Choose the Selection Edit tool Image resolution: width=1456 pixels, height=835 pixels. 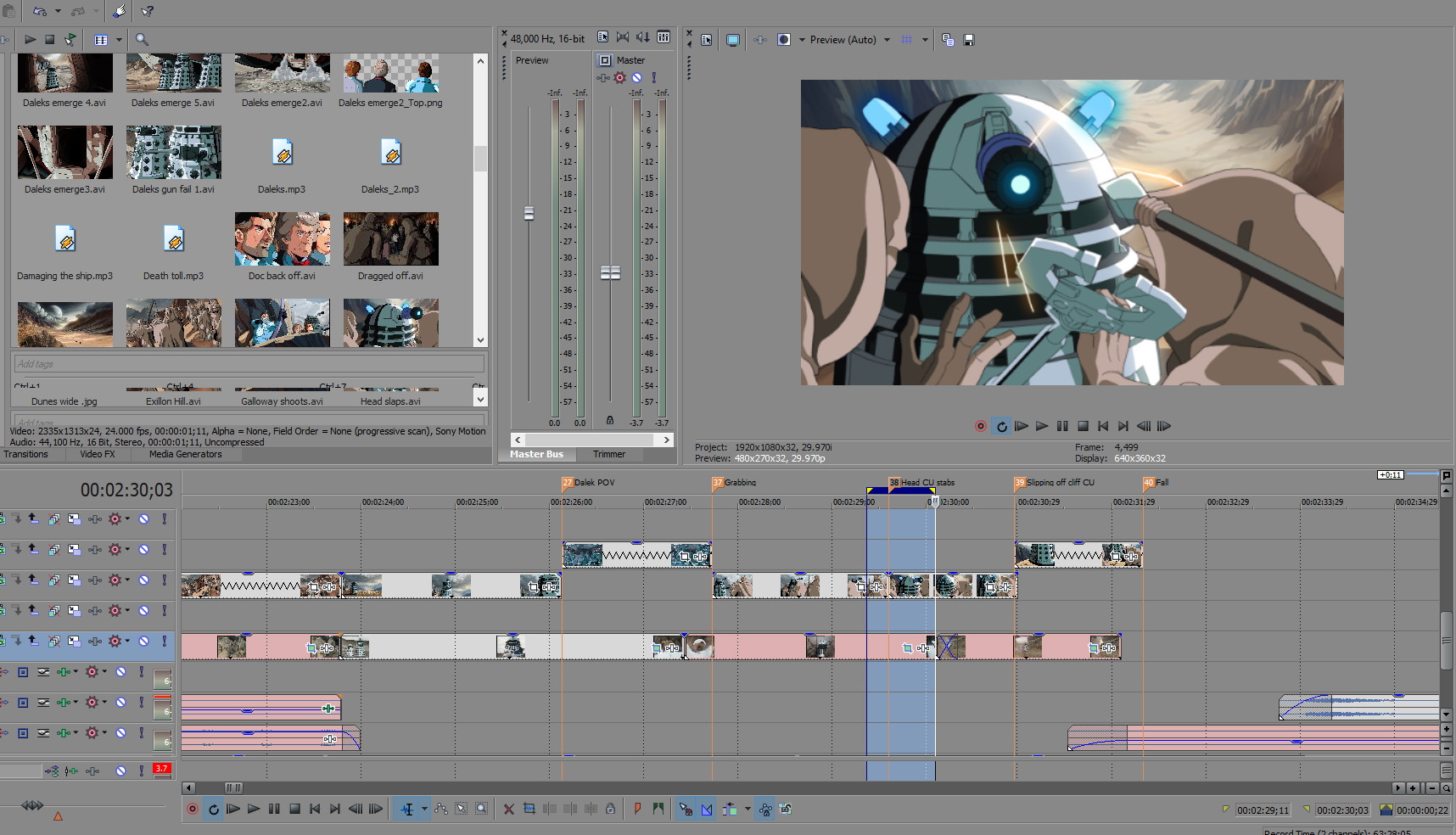point(462,810)
